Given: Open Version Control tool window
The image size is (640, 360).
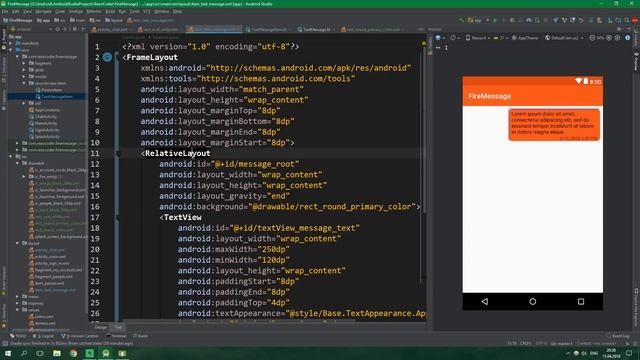Looking at the screenshot, I should tap(80, 336).
